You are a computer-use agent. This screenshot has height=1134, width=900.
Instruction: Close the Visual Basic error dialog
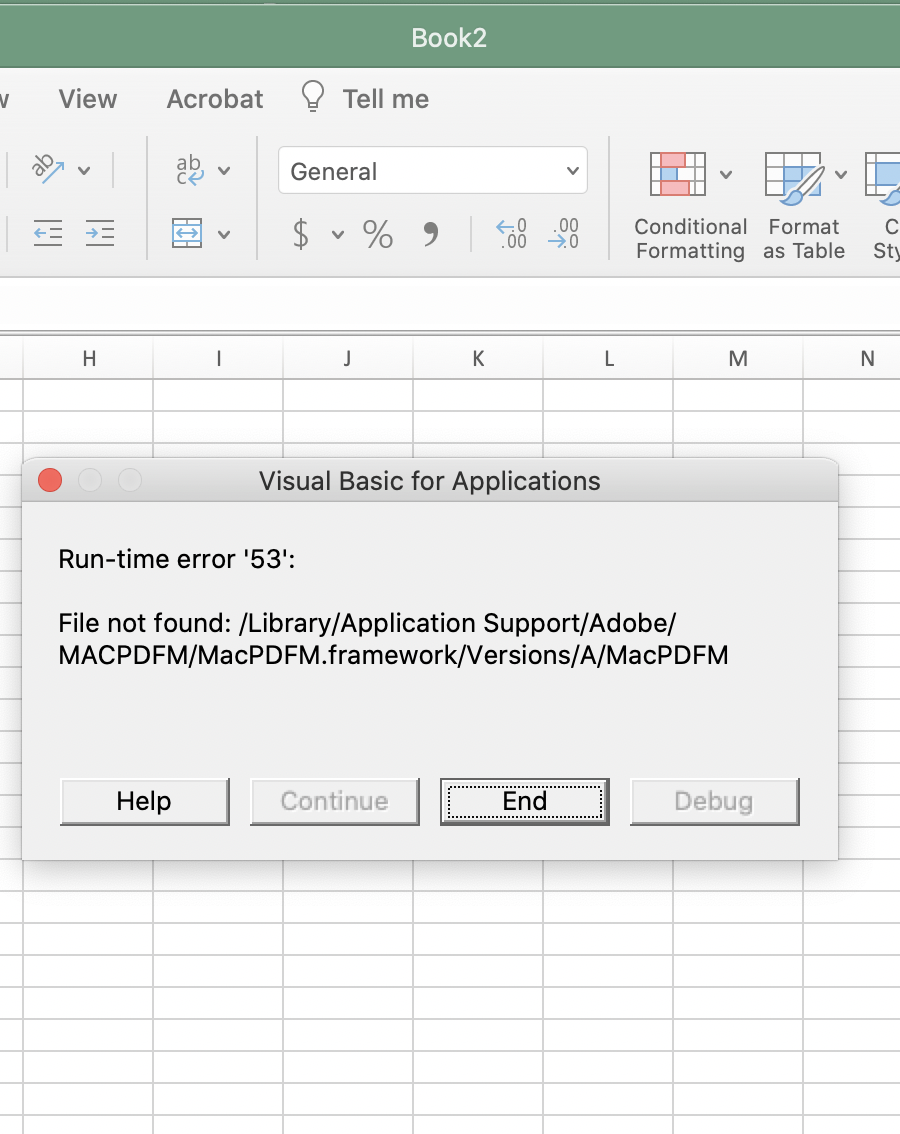[x=50, y=480]
